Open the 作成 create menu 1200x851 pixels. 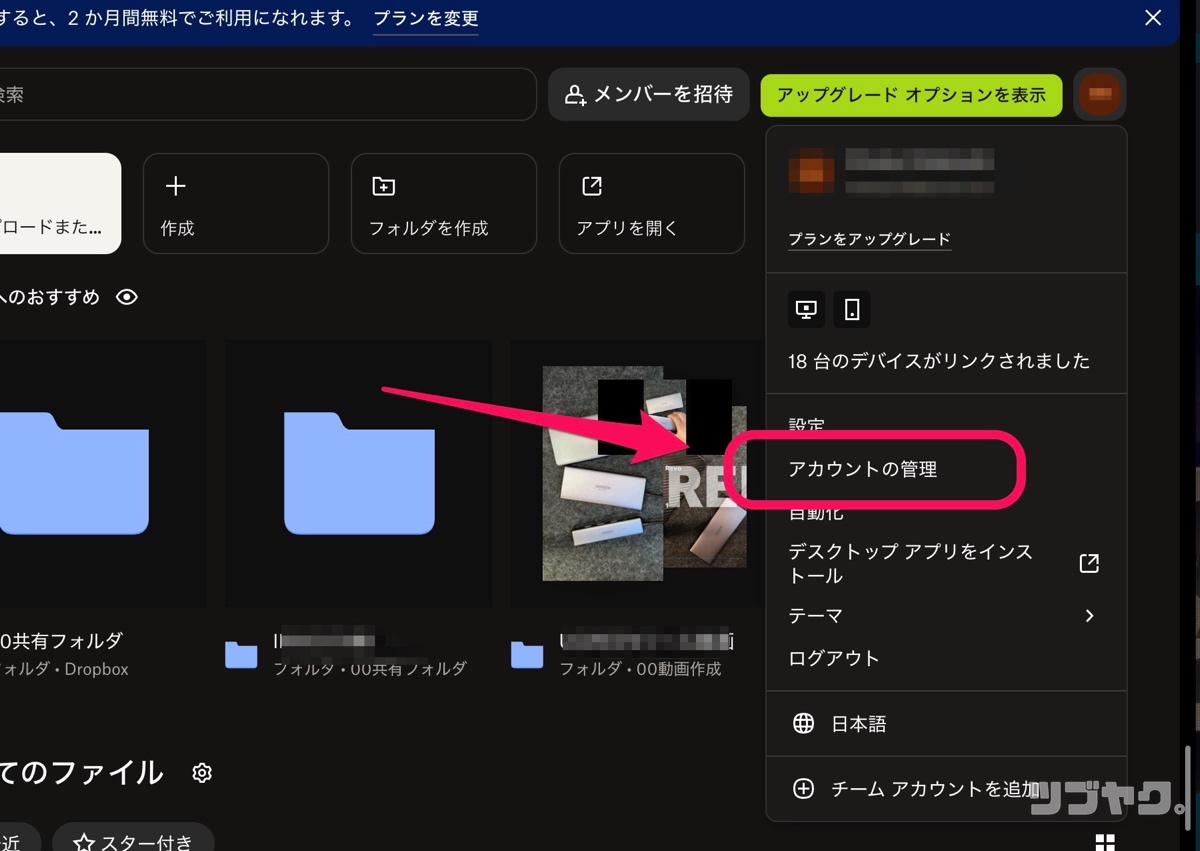[236, 203]
